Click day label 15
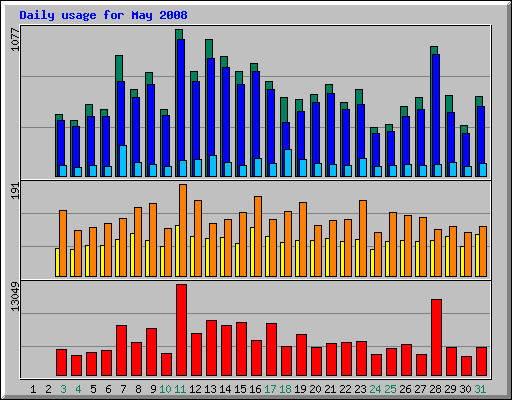Screen dimensions: 512x400 point(240,389)
